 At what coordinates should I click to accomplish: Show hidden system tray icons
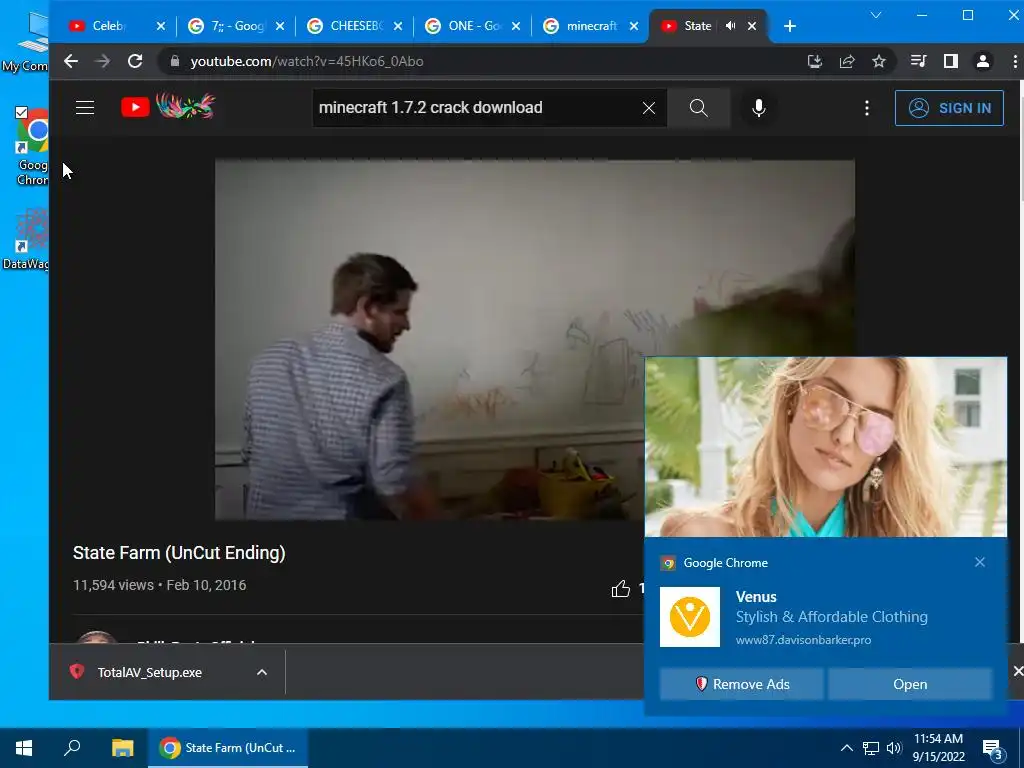846,748
